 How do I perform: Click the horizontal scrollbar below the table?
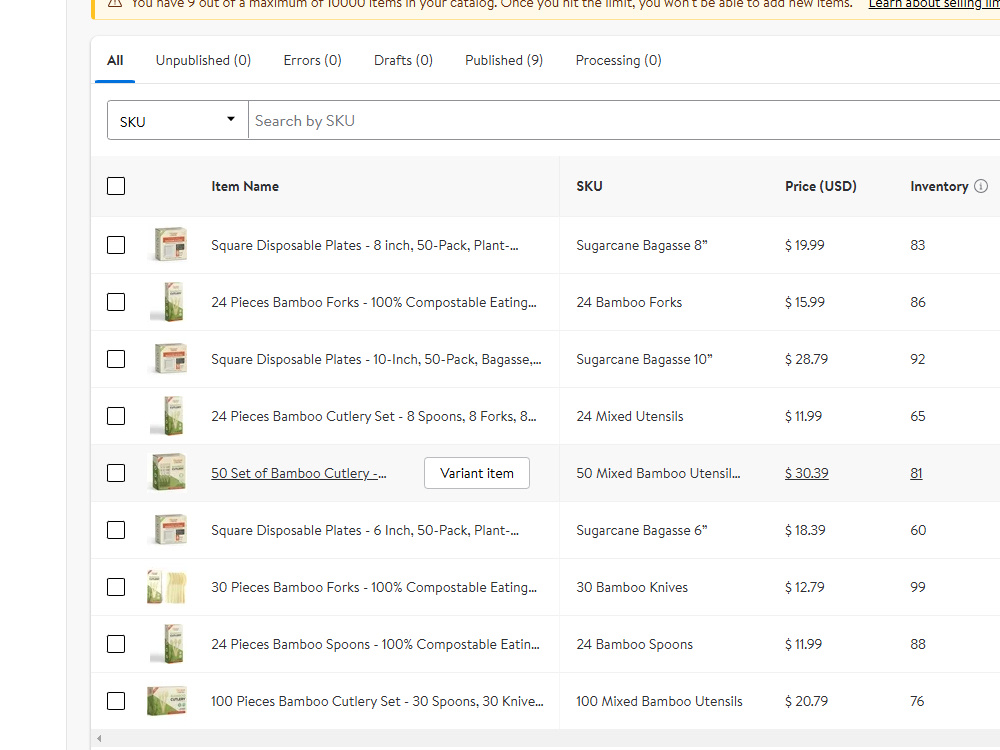coord(545,739)
